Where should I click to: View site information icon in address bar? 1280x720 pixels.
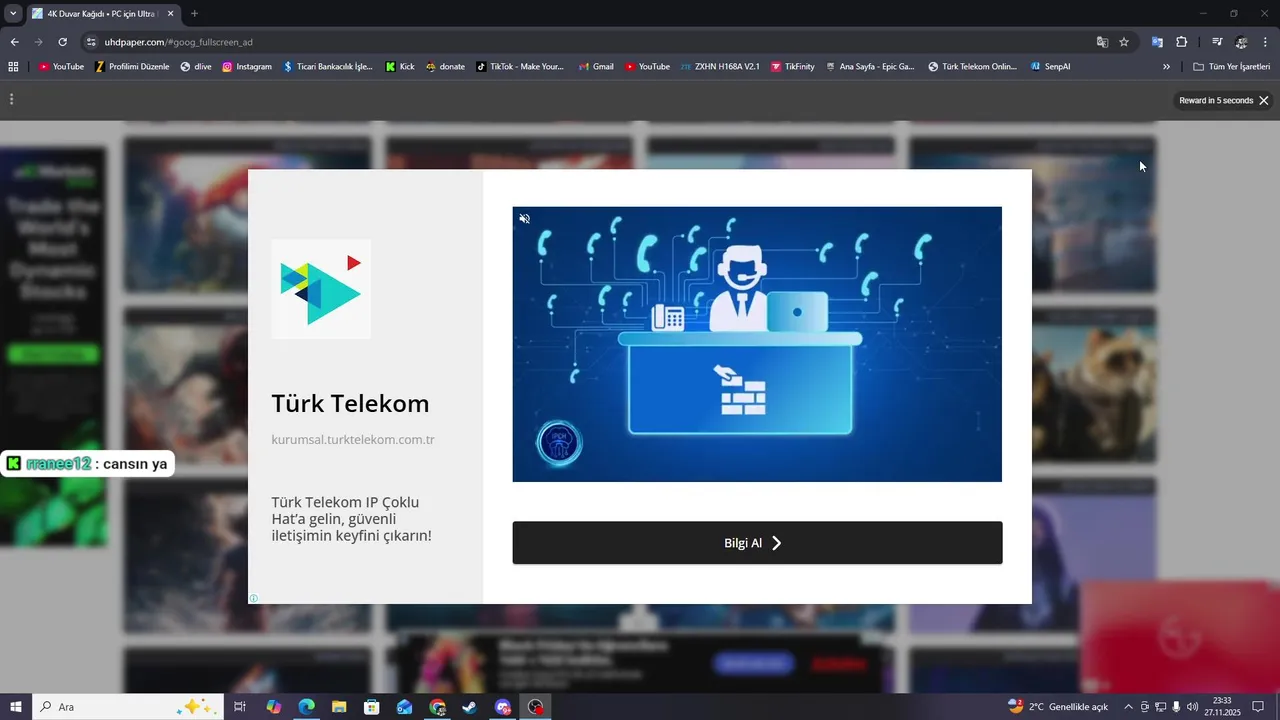(91, 42)
